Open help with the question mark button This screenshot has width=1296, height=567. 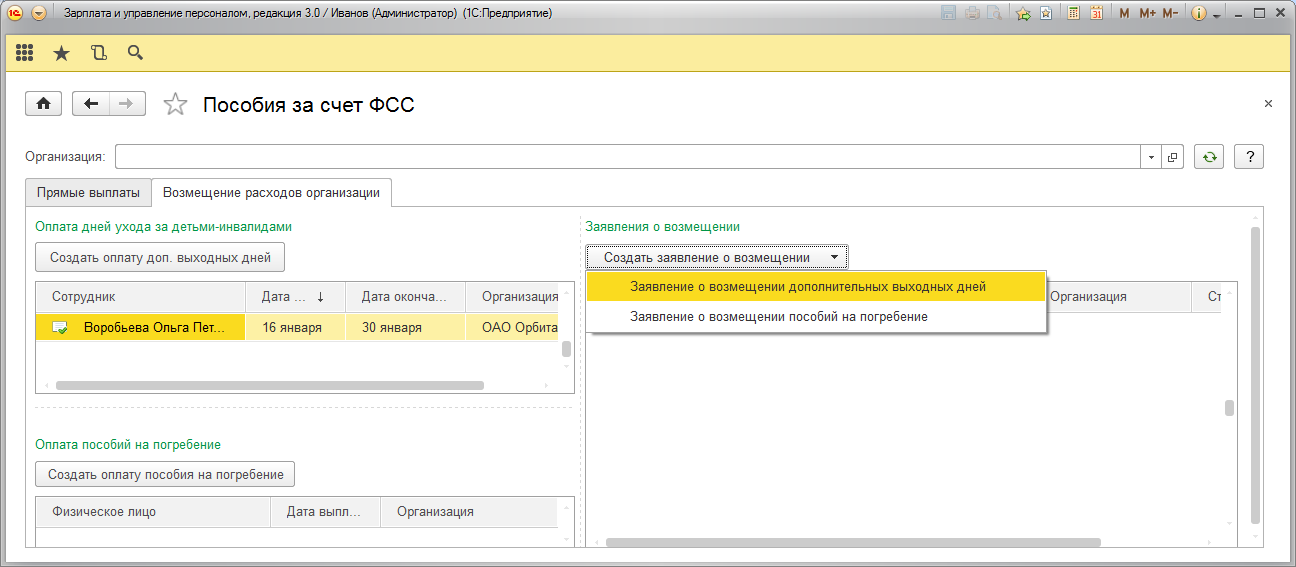(x=1250, y=157)
